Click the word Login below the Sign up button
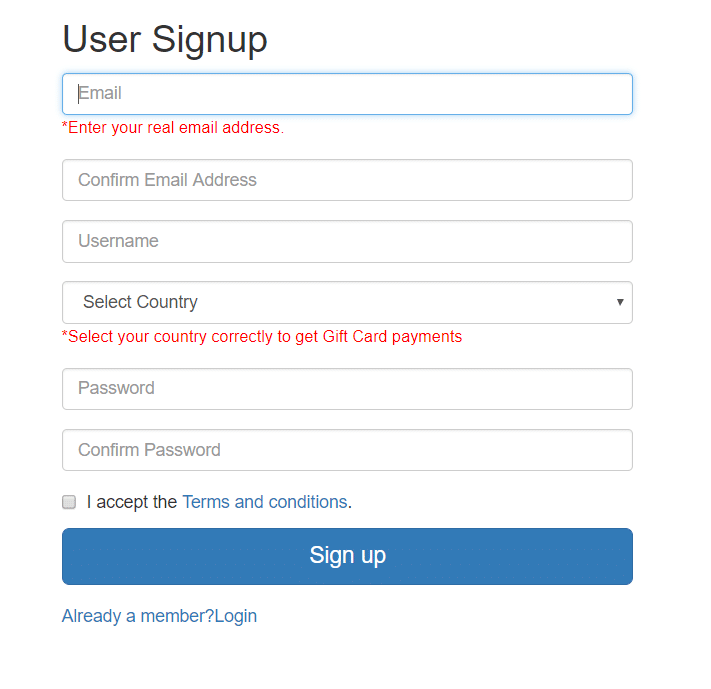 [x=236, y=616]
